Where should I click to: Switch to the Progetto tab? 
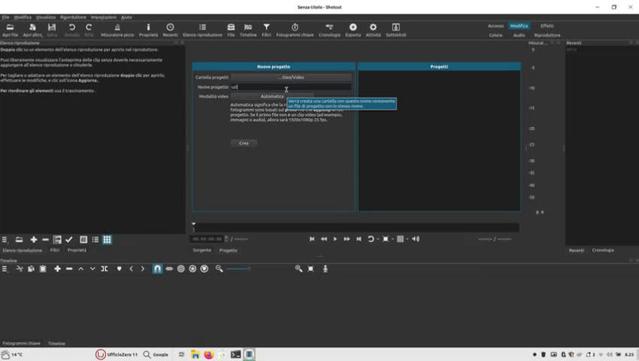click(x=228, y=250)
